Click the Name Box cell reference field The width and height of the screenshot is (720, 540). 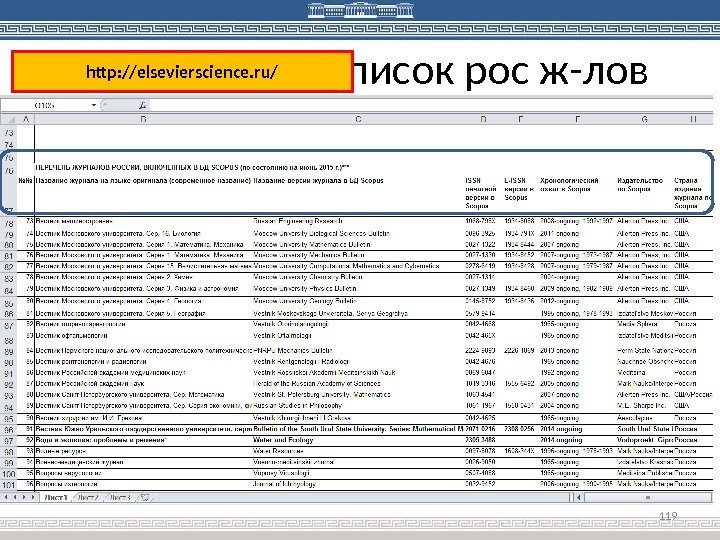click(x=45, y=105)
